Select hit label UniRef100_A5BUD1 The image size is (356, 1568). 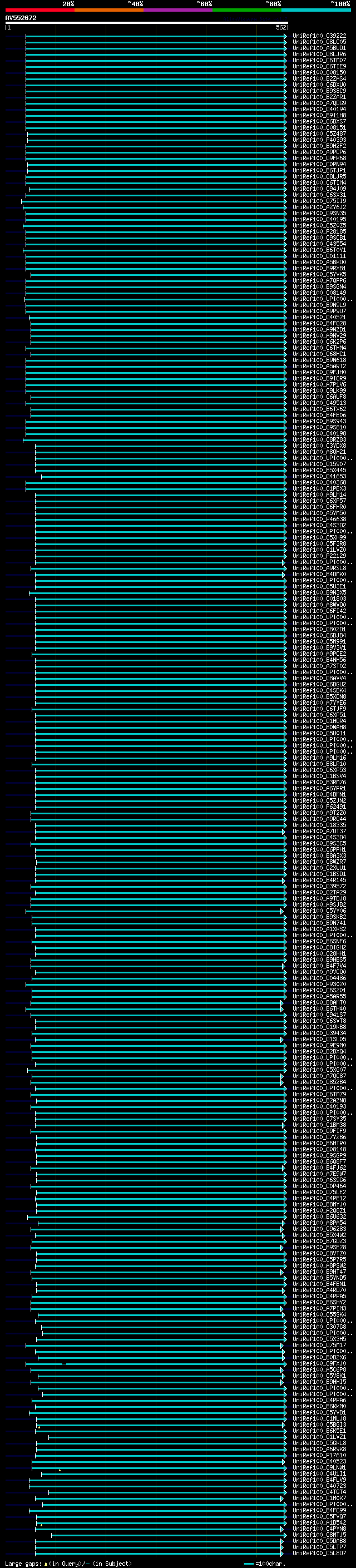tap(319, 48)
